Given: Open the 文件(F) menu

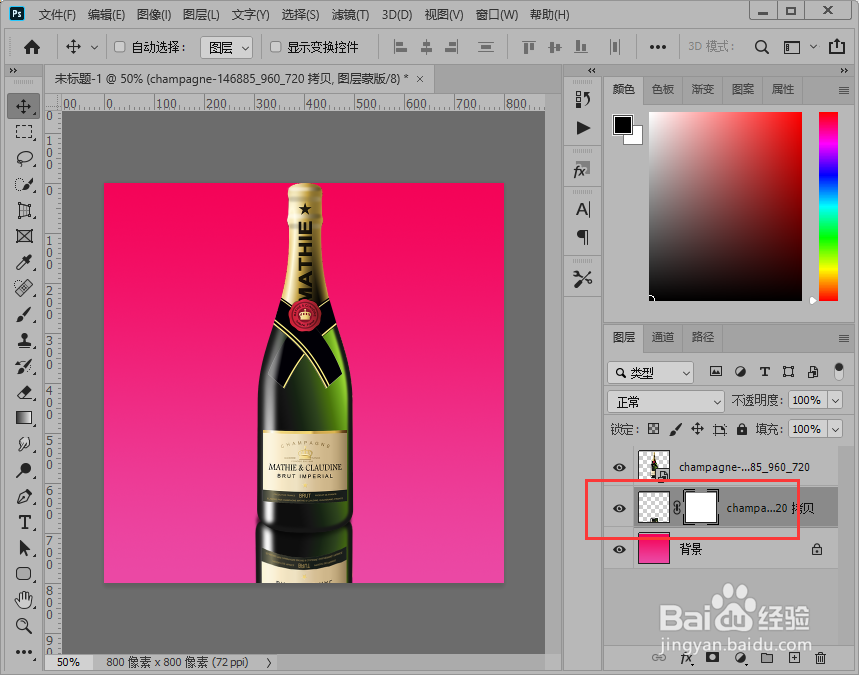Looking at the screenshot, I should [x=57, y=15].
